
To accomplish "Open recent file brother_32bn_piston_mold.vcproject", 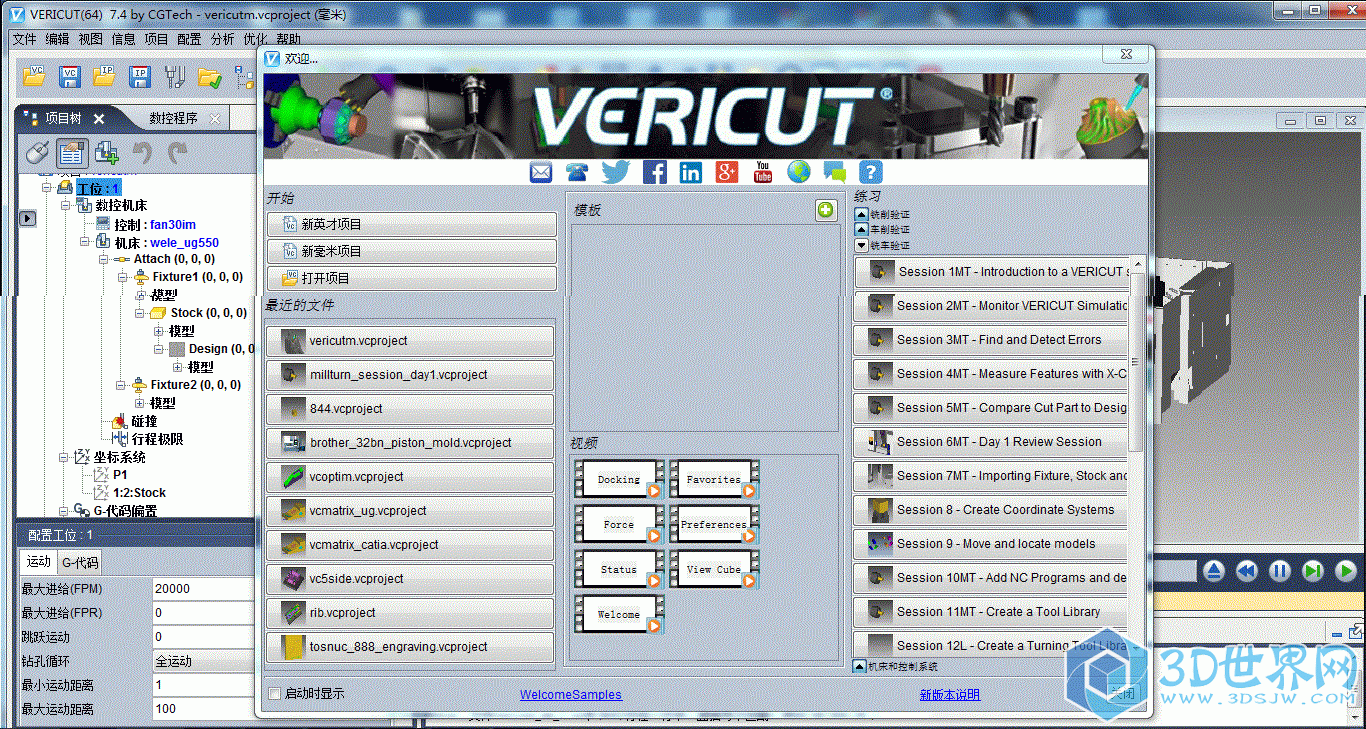I will [410, 443].
